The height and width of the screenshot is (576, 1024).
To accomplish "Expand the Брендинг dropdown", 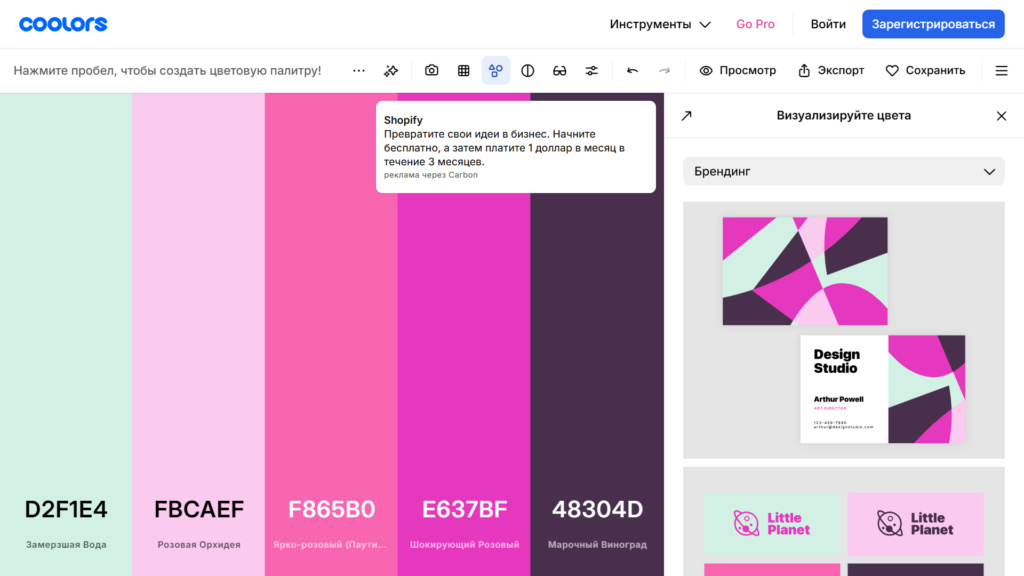I will (x=844, y=172).
